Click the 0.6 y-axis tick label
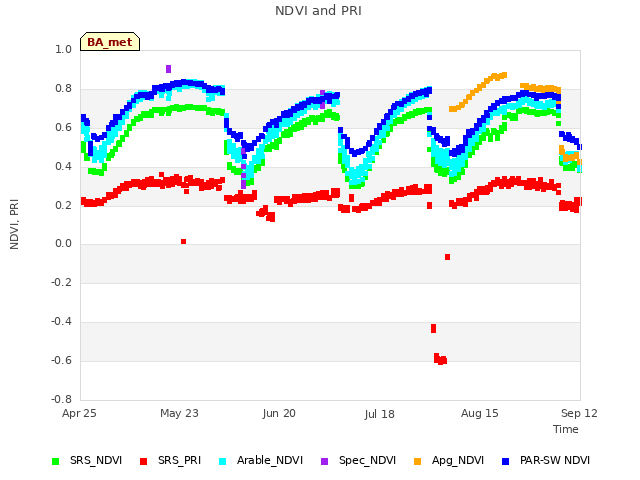 tap(63, 127)
